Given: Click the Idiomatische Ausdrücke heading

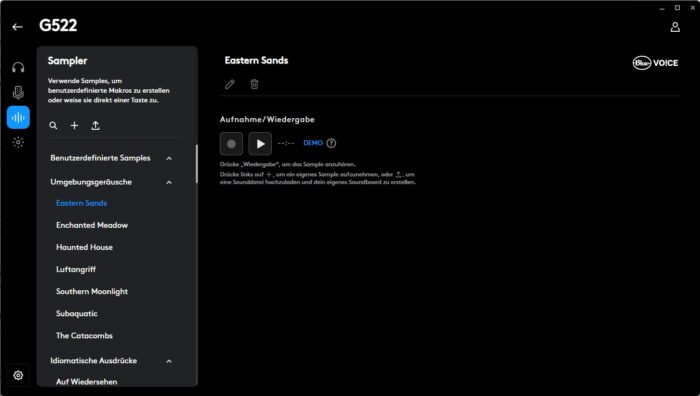Looking at the screenshot, I should (x=94, y=361).
